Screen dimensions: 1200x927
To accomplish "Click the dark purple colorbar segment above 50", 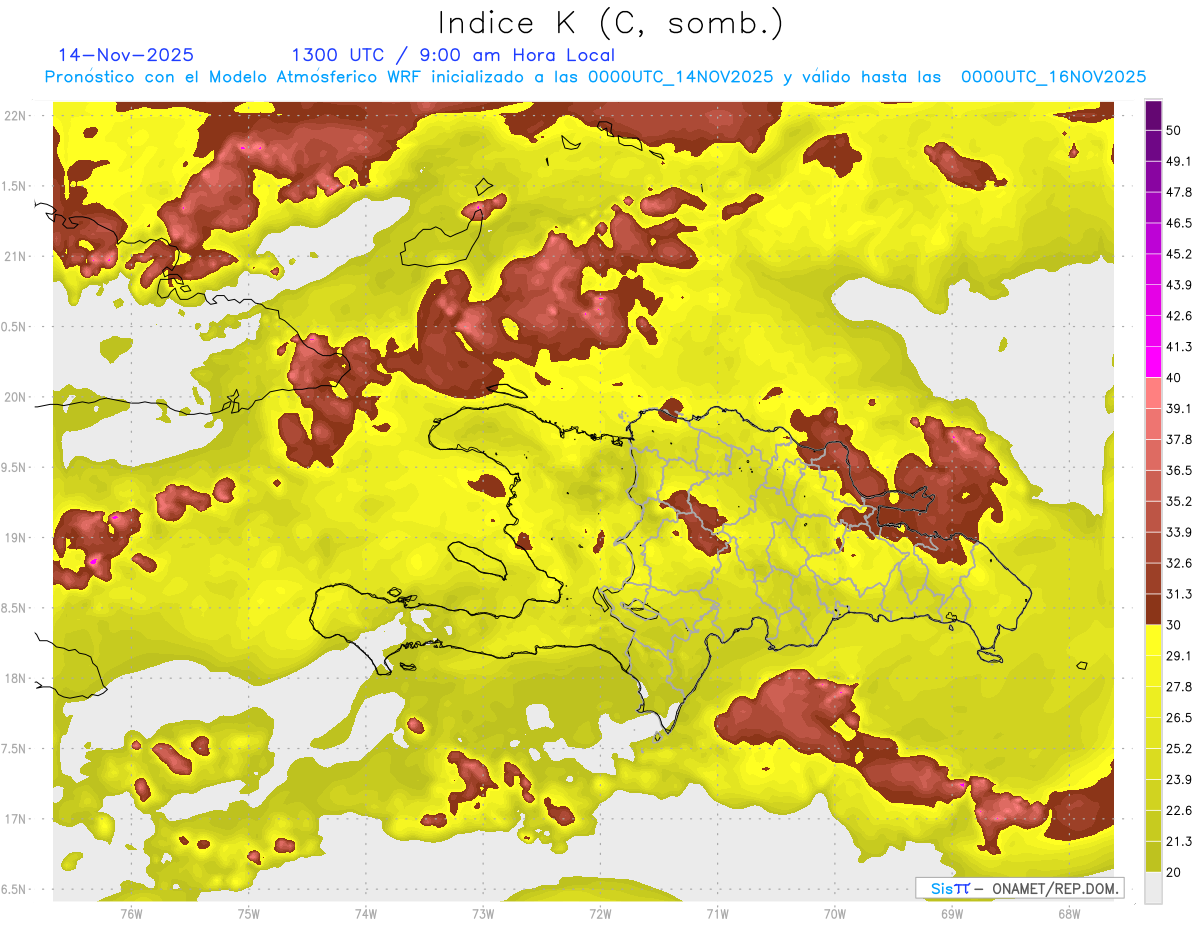I will point(1153,116).
